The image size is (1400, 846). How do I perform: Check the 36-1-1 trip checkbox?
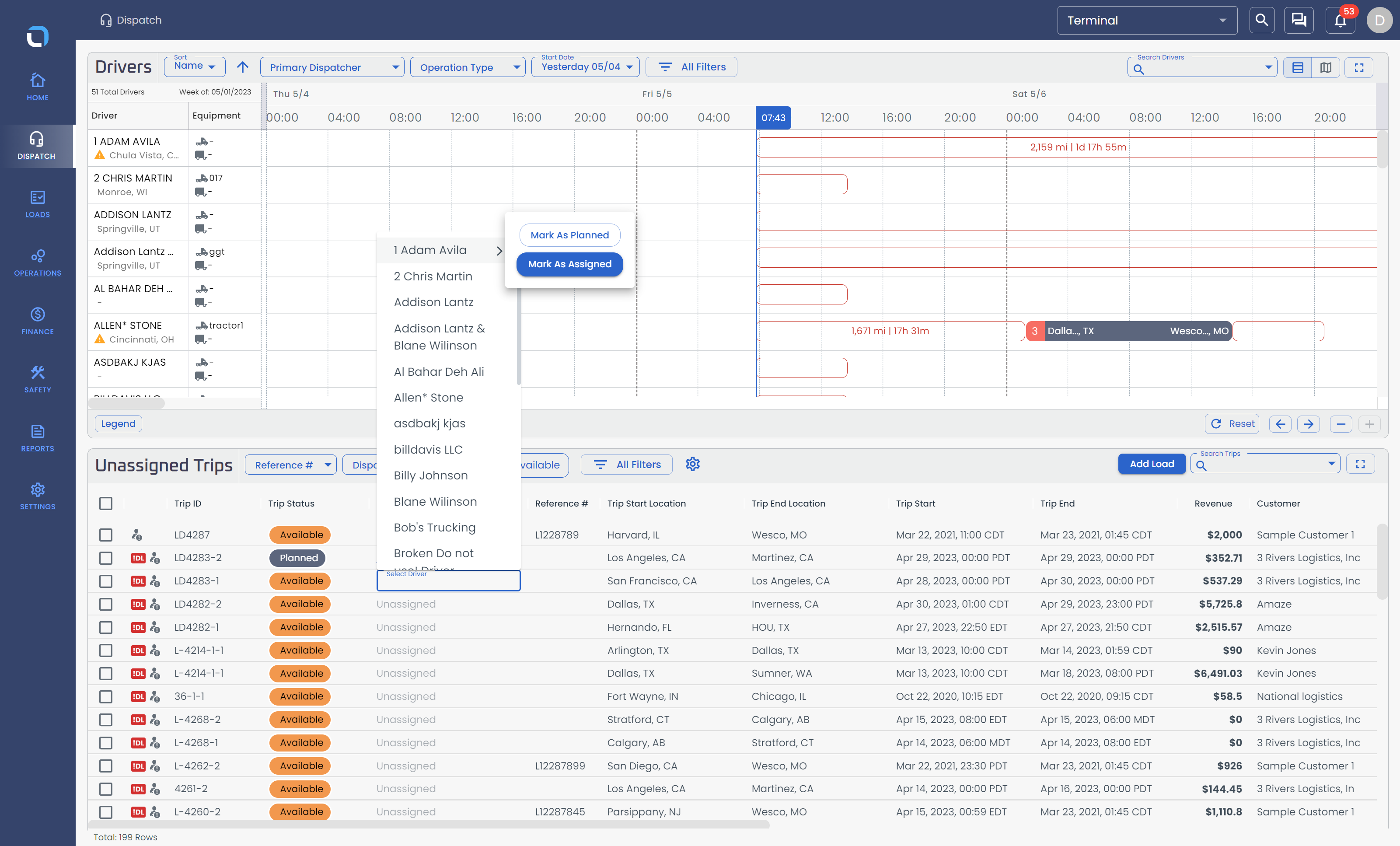pyautogui.click(x=106, y=696)
